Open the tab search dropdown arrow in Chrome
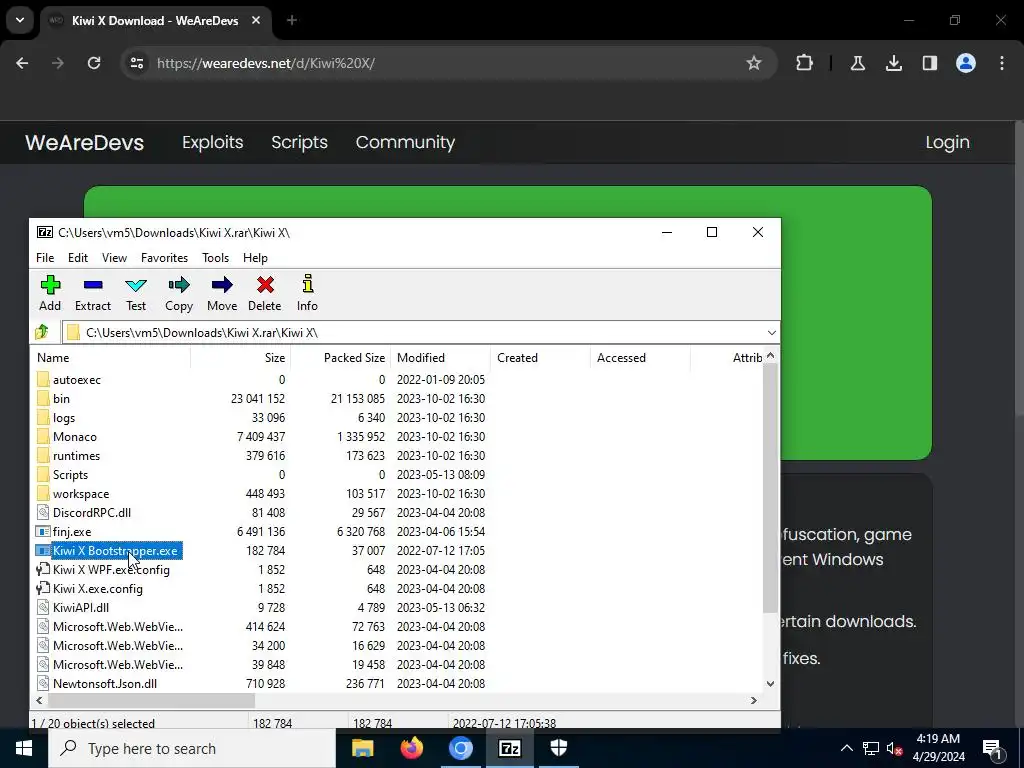The height and width of the screenshot is (768, 1024). (20, 20)
